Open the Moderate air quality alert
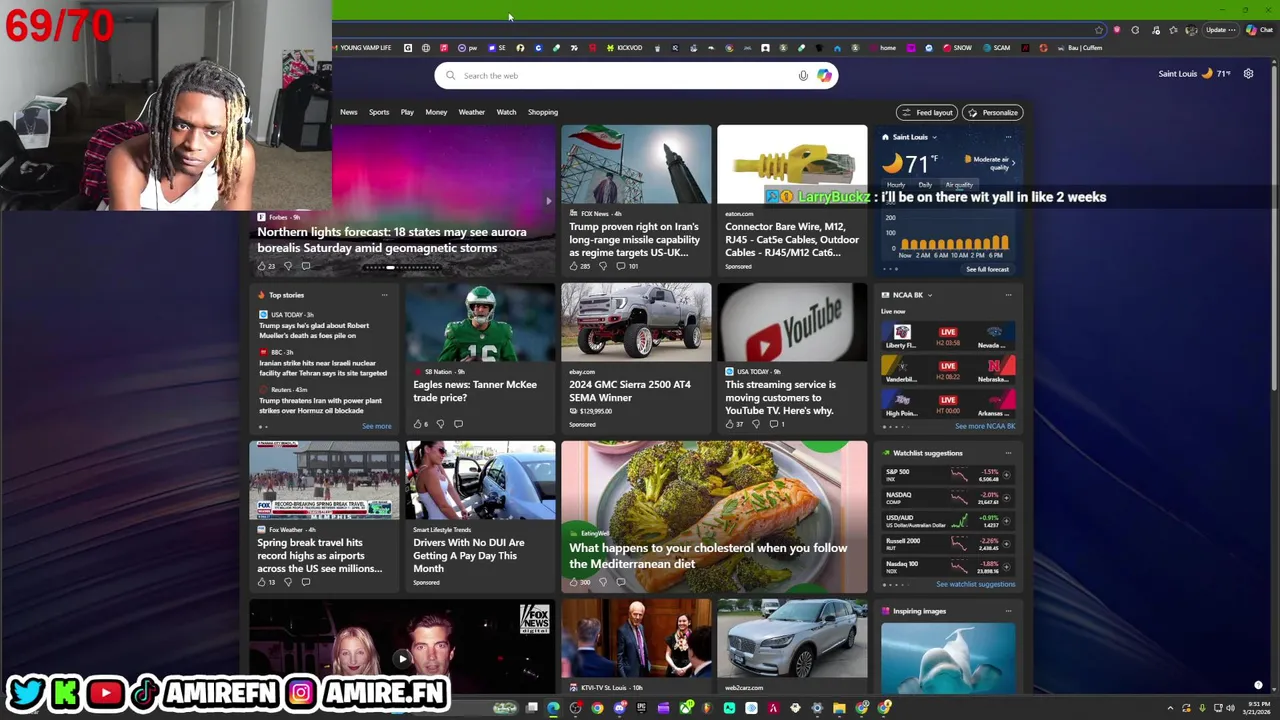 989,163
